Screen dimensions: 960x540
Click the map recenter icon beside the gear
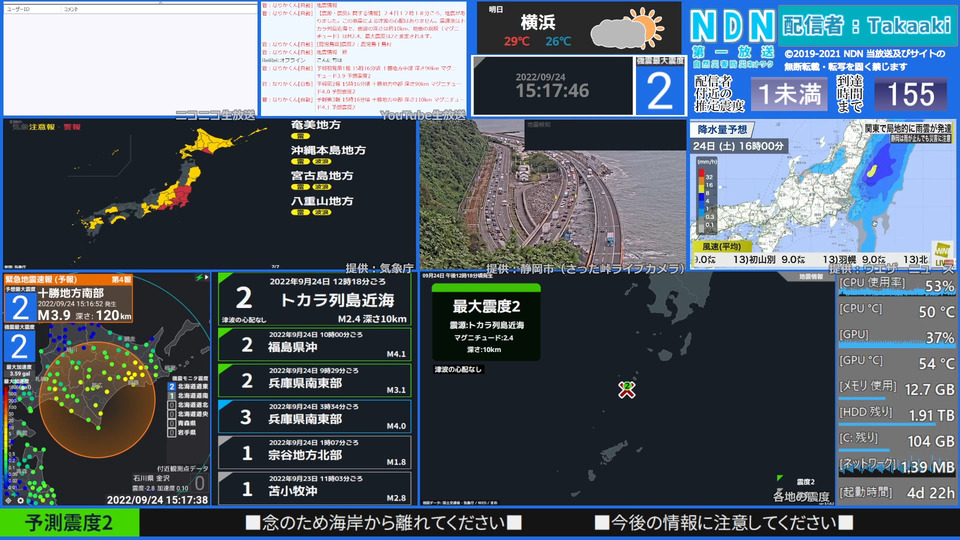(x=9, y=500)
